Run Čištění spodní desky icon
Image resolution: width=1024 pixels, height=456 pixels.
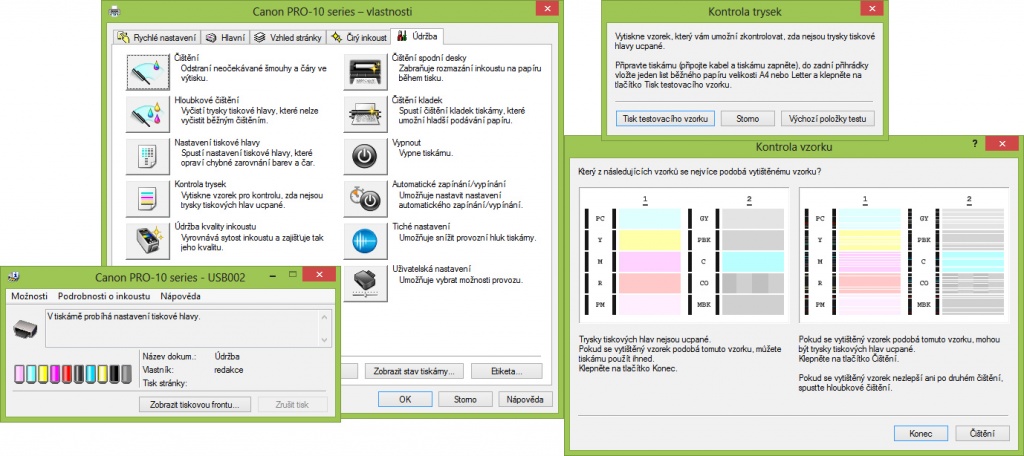[x=365, y=71]
